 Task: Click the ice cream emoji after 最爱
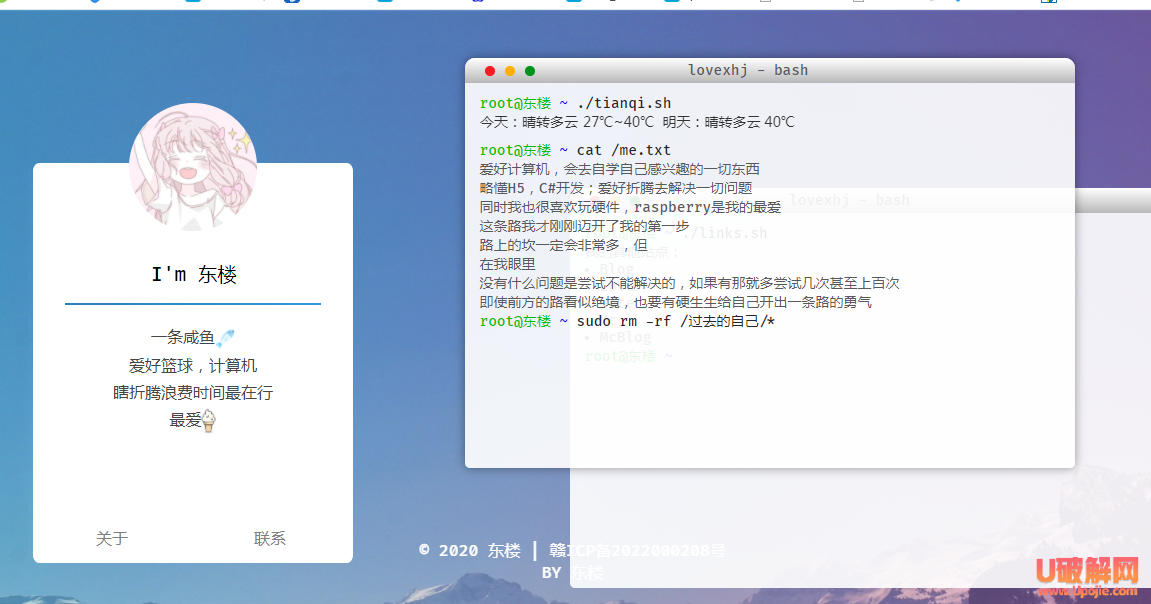point(209,421)
